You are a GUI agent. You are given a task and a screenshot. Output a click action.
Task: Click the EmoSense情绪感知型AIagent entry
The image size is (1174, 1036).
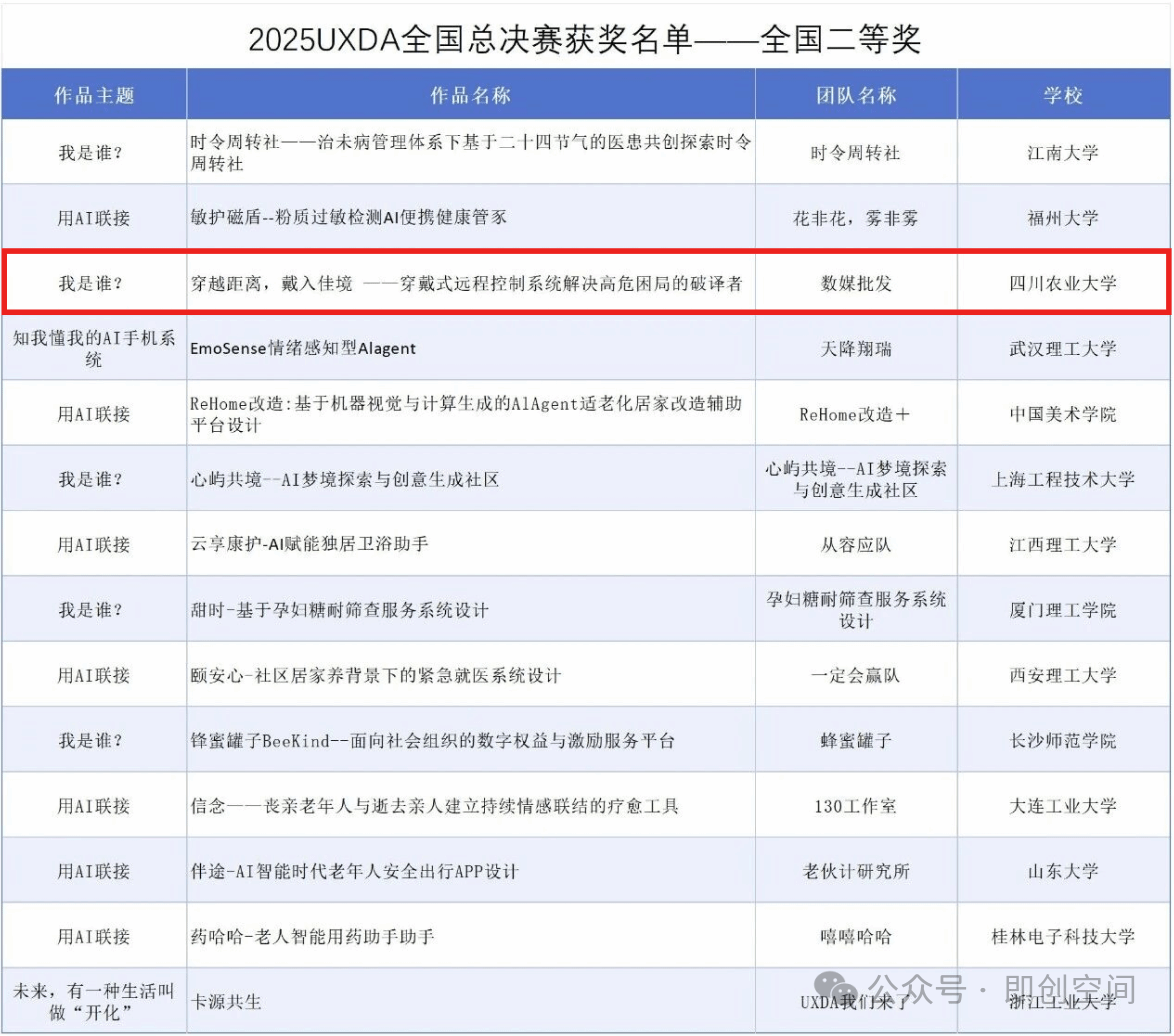303,348
